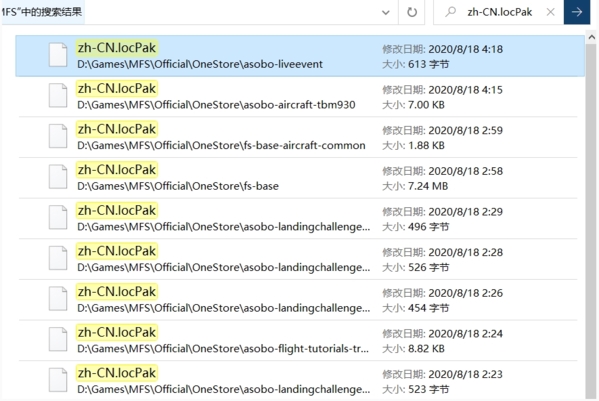Click the file icon of the fs-base-aircraft-common result
Image resolution: width=599 pixels, height=401 pixels.
pyautogui.click(x=58, y=136)
